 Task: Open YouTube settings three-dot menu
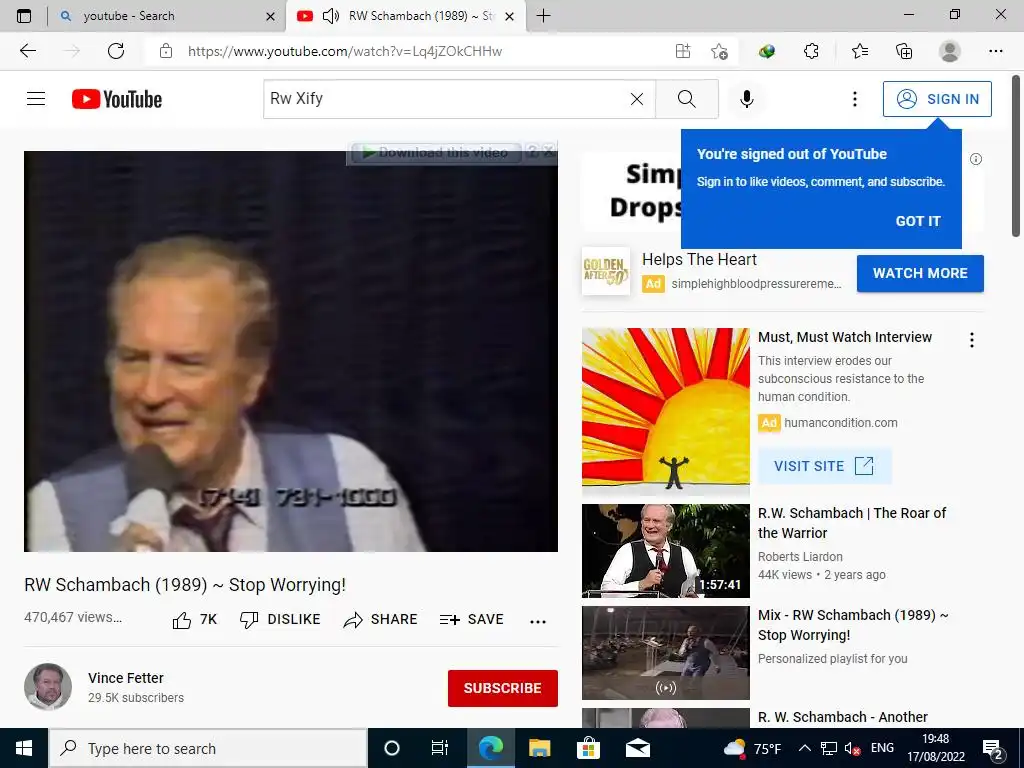click(854, 99)
